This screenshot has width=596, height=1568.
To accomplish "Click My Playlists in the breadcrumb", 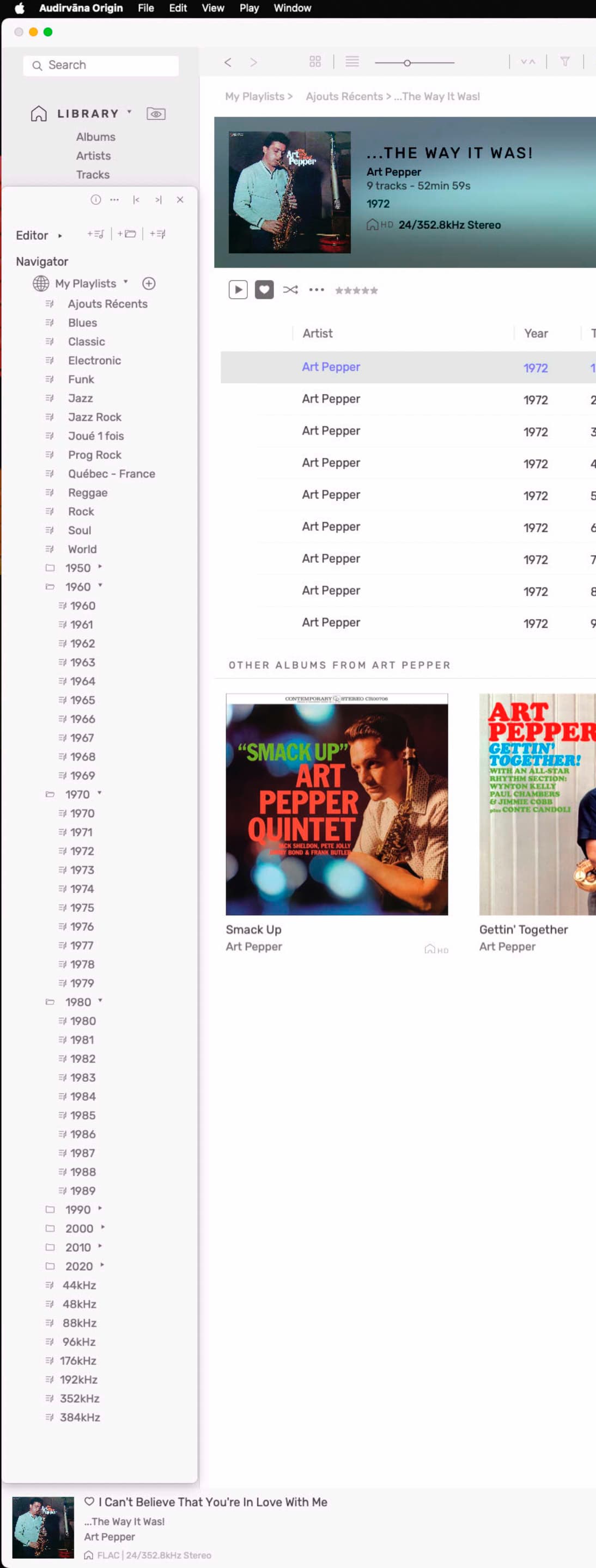I will 254,96.
